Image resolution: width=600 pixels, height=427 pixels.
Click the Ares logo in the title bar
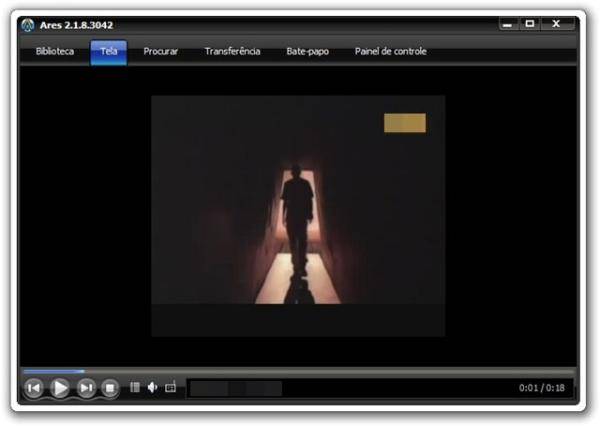[28, 25]
